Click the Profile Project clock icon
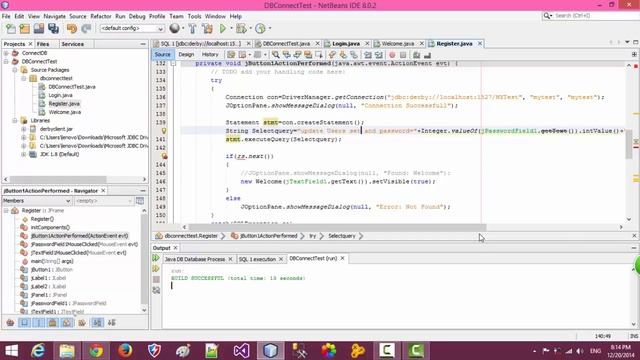Image resolution: width=640 pixels, height=360 pixels. pyautogui.click(x=260, y=29)
